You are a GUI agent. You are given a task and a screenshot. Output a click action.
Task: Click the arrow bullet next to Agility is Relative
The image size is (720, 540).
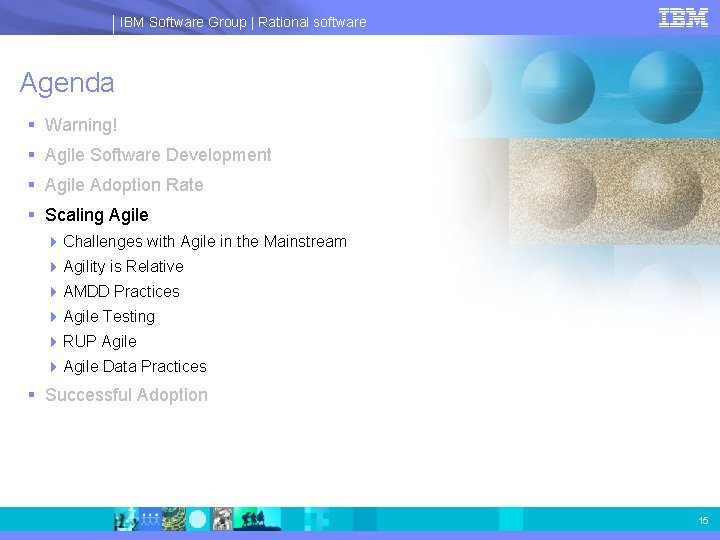pos(53,267)
